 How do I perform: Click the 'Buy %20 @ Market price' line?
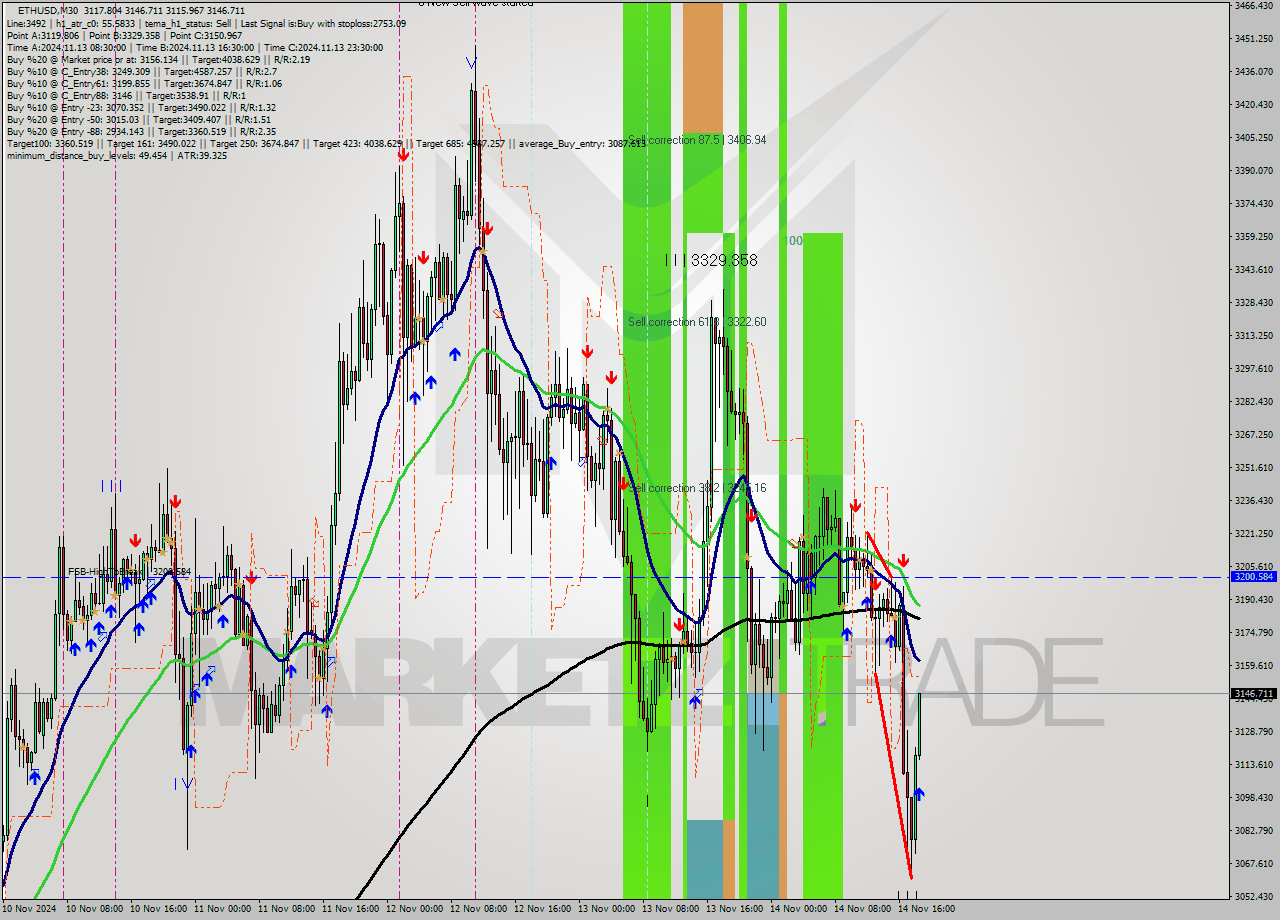(x=158, y=59)
